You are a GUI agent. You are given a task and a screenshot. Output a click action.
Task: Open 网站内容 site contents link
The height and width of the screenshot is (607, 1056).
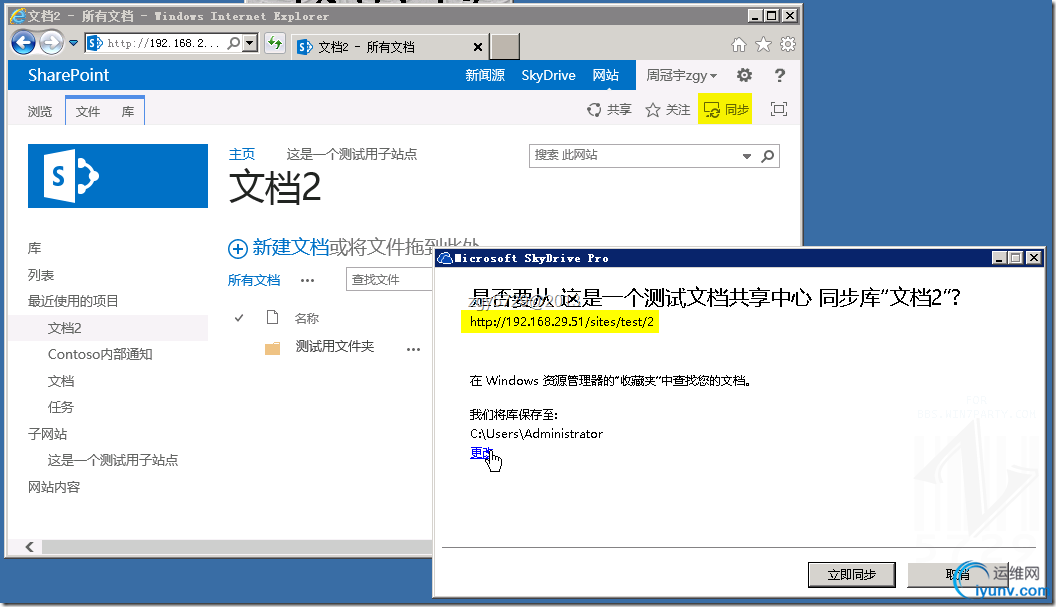point(54,487)
